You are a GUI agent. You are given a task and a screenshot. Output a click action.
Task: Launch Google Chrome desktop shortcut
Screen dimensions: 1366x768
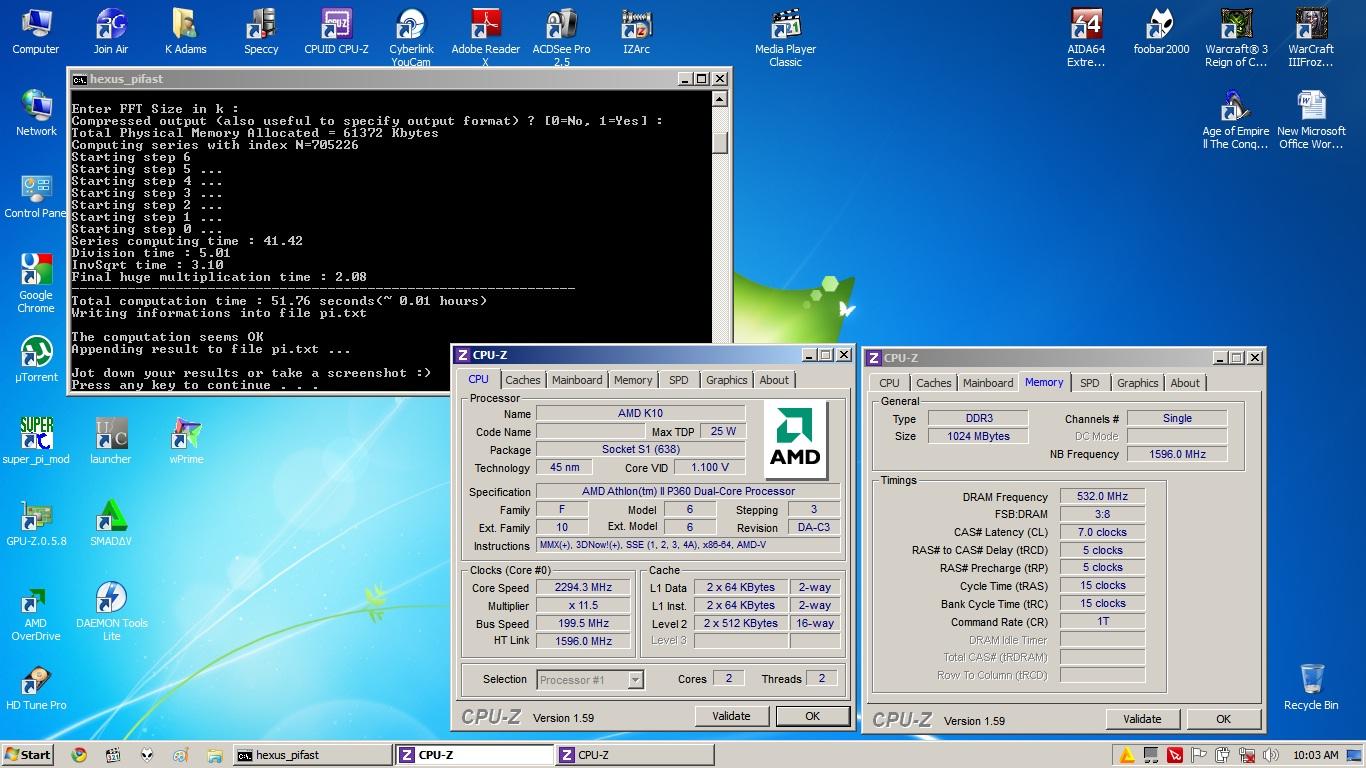click(36, 283)
